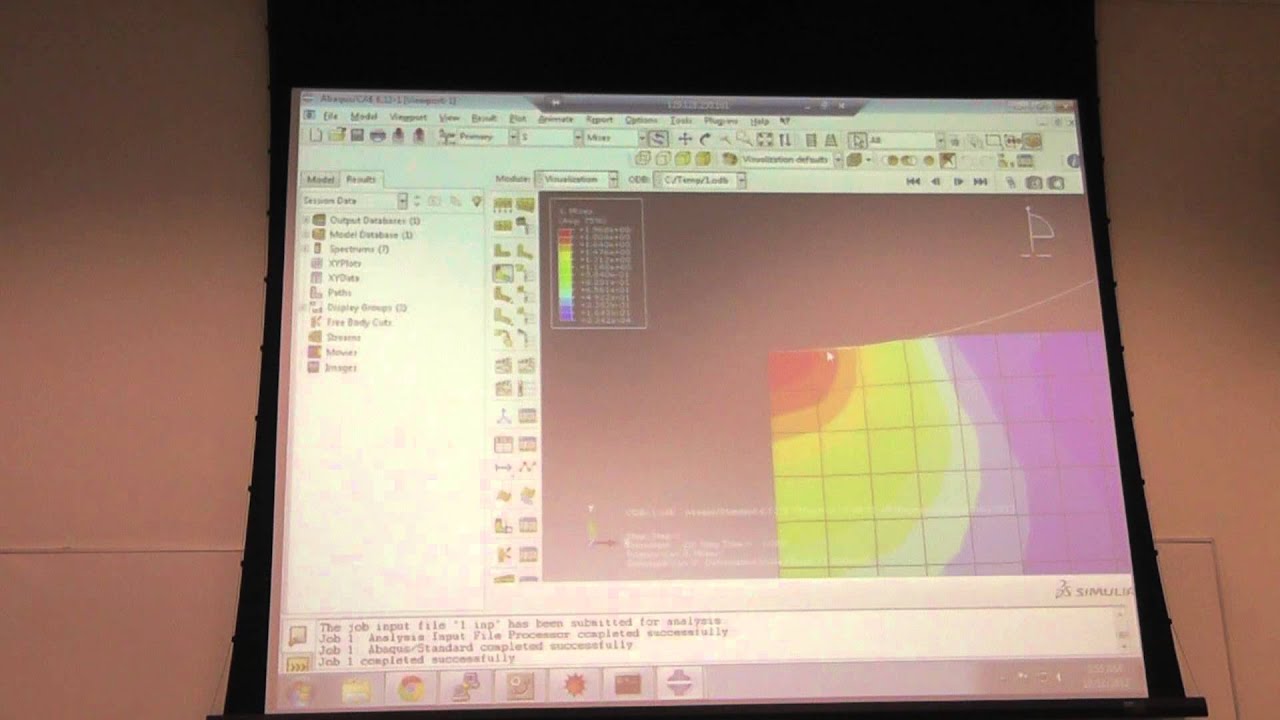Expand the Model Database tree node
The image size is (1280, 720).
[x=305, y=235]
